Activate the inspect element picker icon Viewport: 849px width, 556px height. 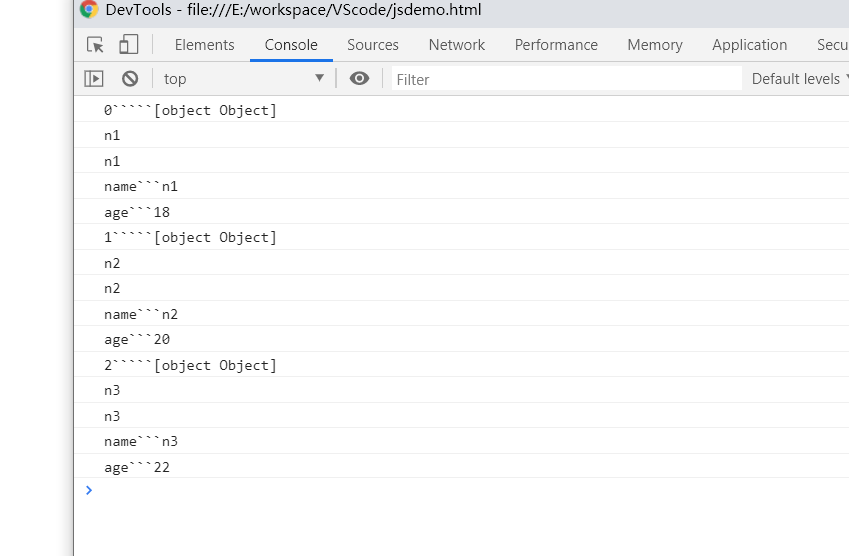click(95, 44)
